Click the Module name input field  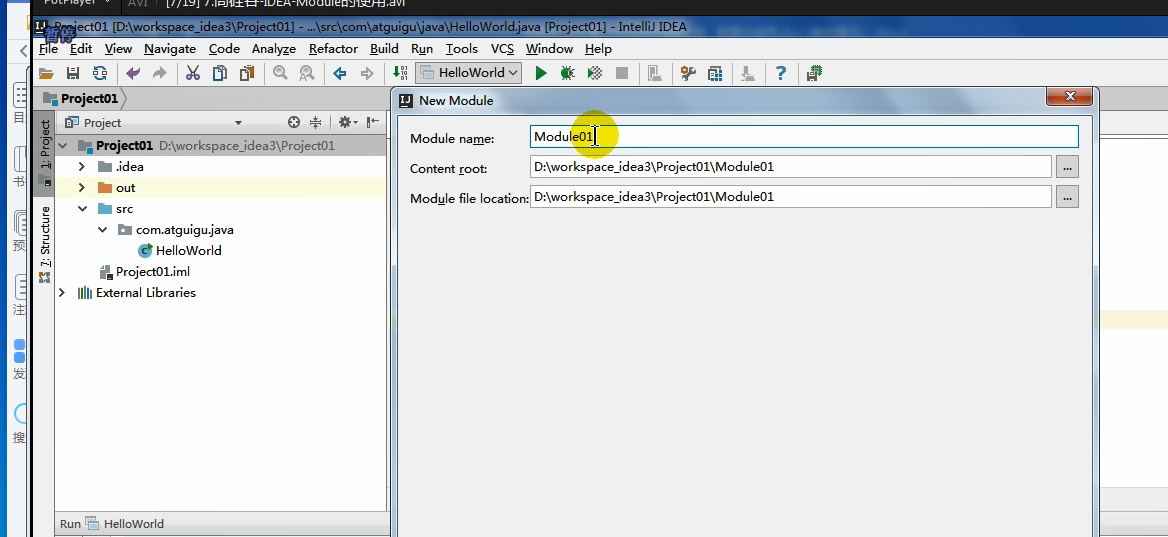pyautogui.click(x=804, y=136)
